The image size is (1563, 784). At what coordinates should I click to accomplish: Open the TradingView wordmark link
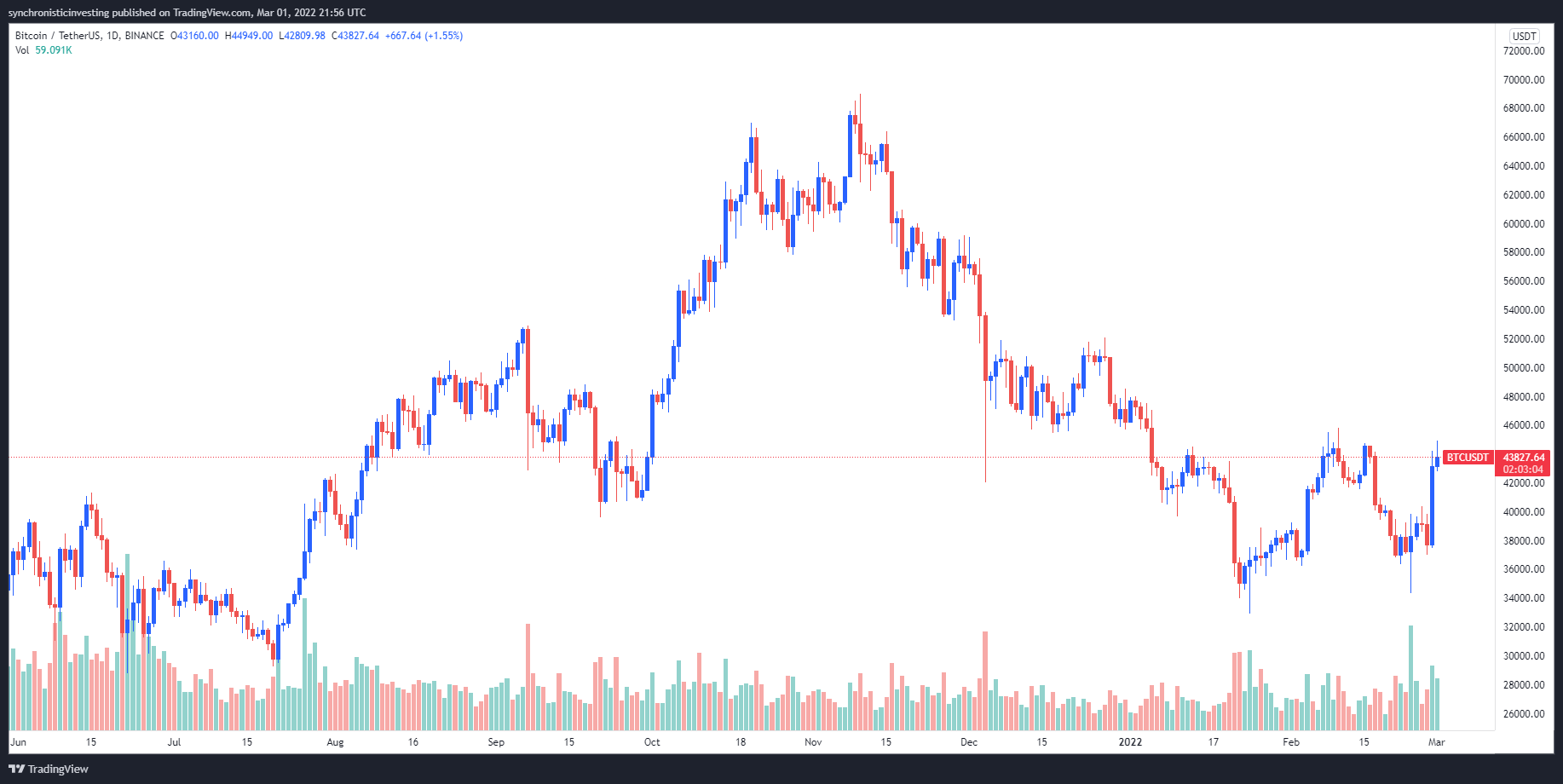pos(58,769)
